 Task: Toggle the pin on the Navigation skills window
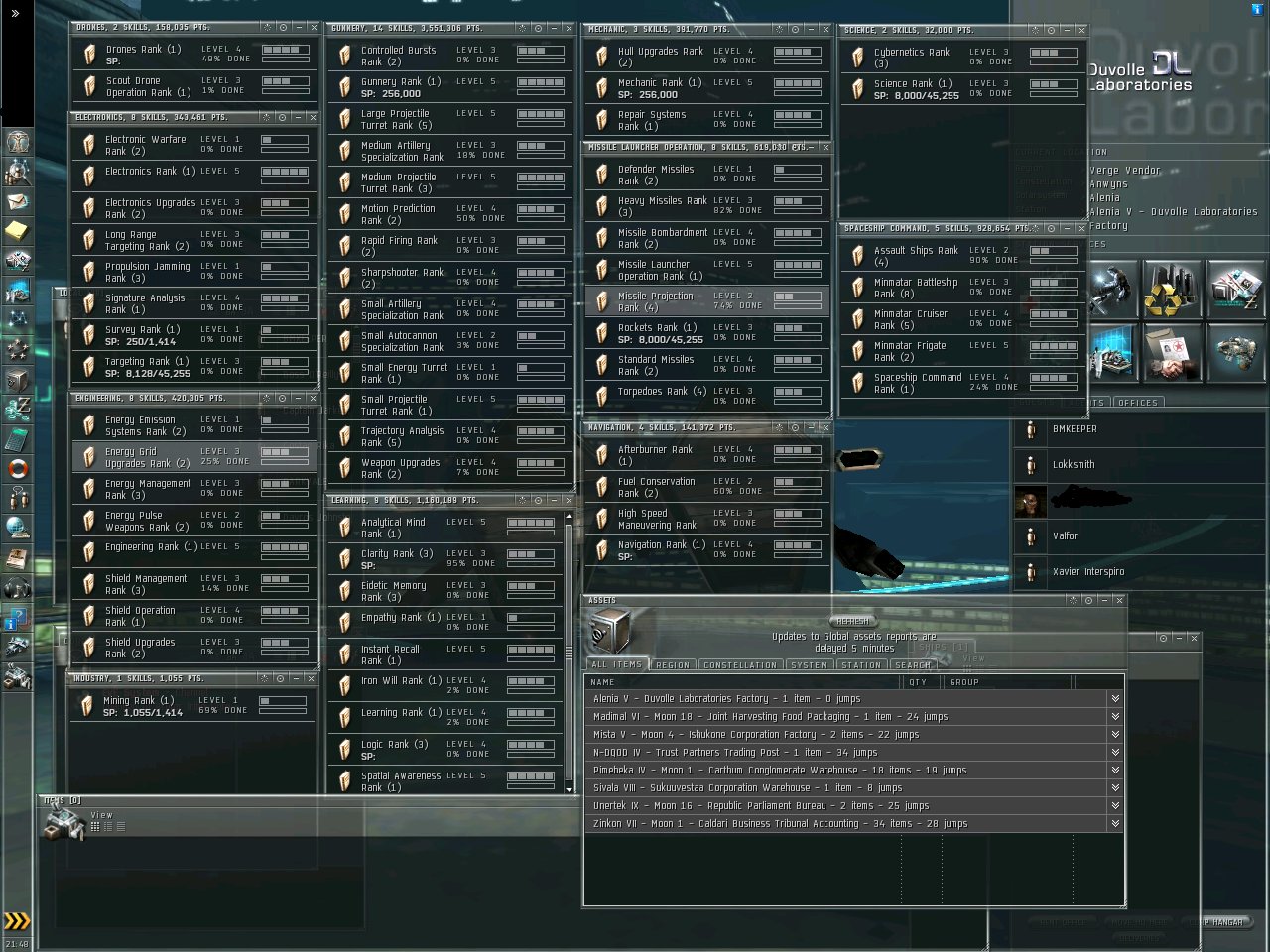pos(795,427)
